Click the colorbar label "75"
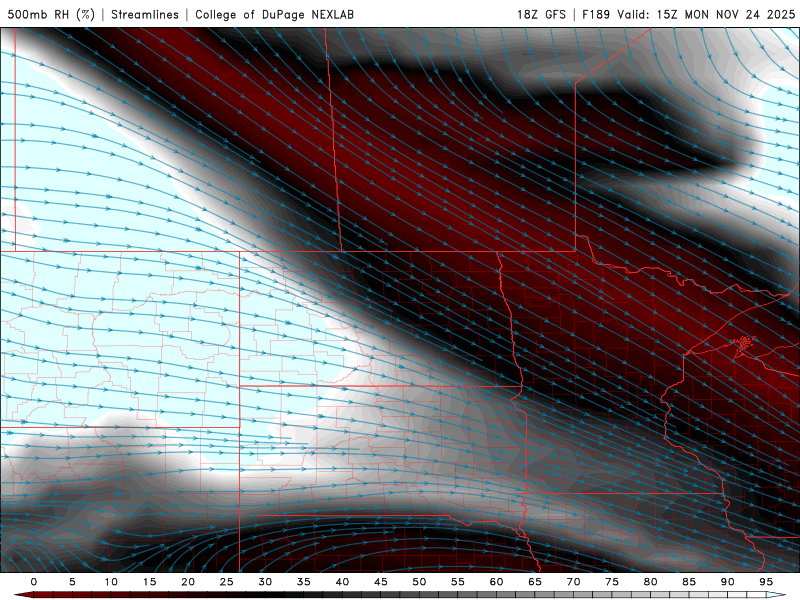This screenshot has width=800, height=600. point(612,582)
